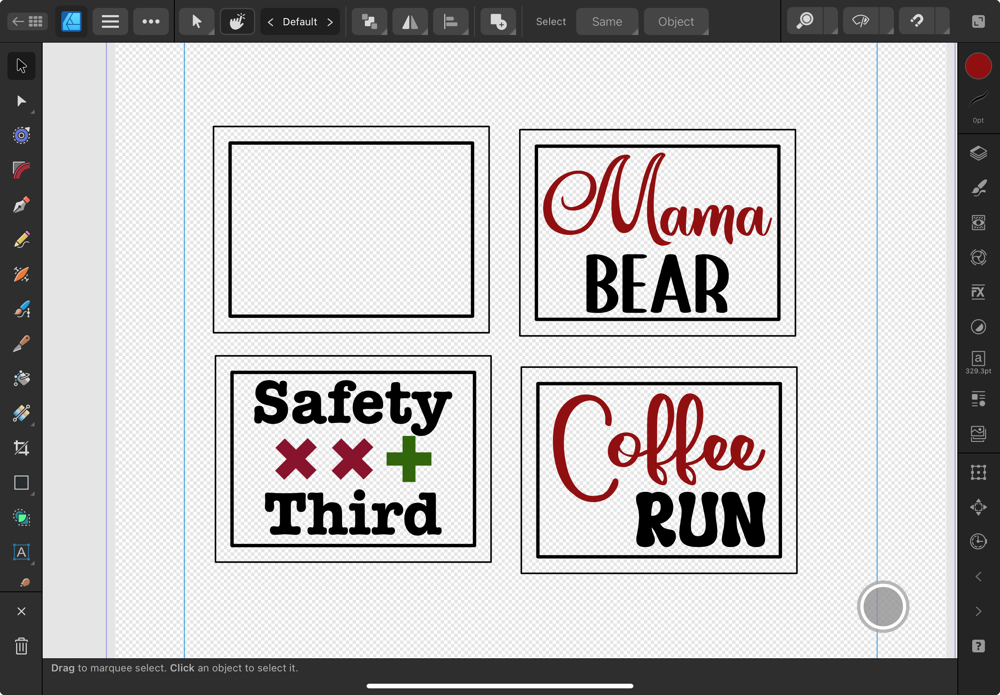Open the aperture-shaped studio panel
1000x695 pixels.
(x=978, y=257)
